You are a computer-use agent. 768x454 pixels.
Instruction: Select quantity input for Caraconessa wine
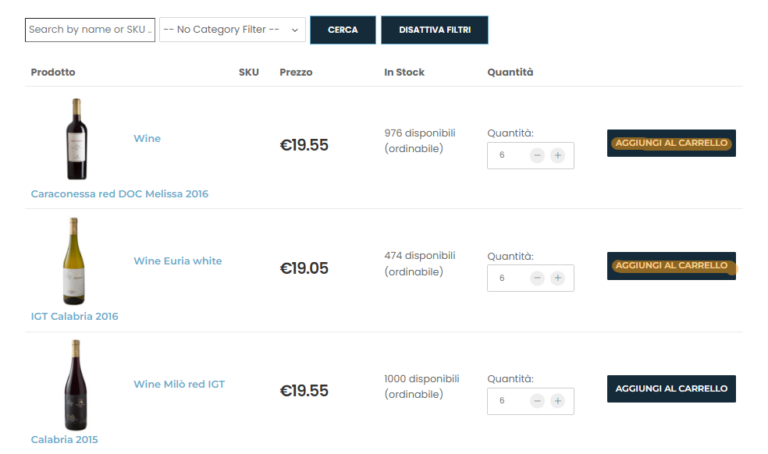click(507, 155)
